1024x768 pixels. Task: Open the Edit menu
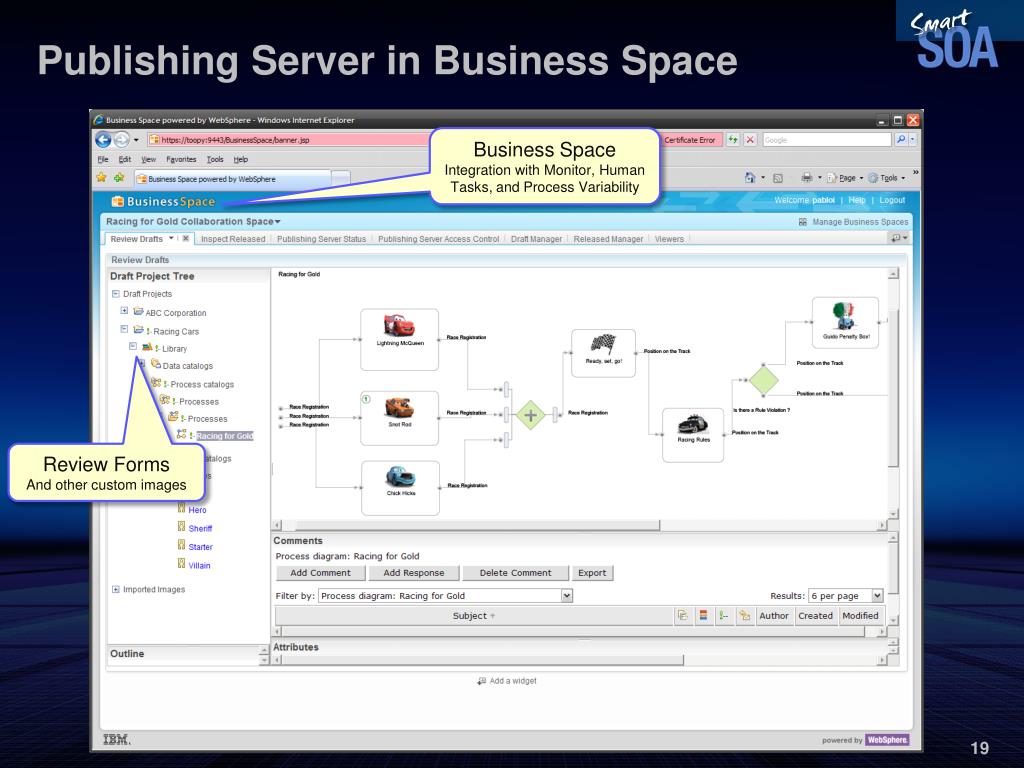[x=125, y=159]
